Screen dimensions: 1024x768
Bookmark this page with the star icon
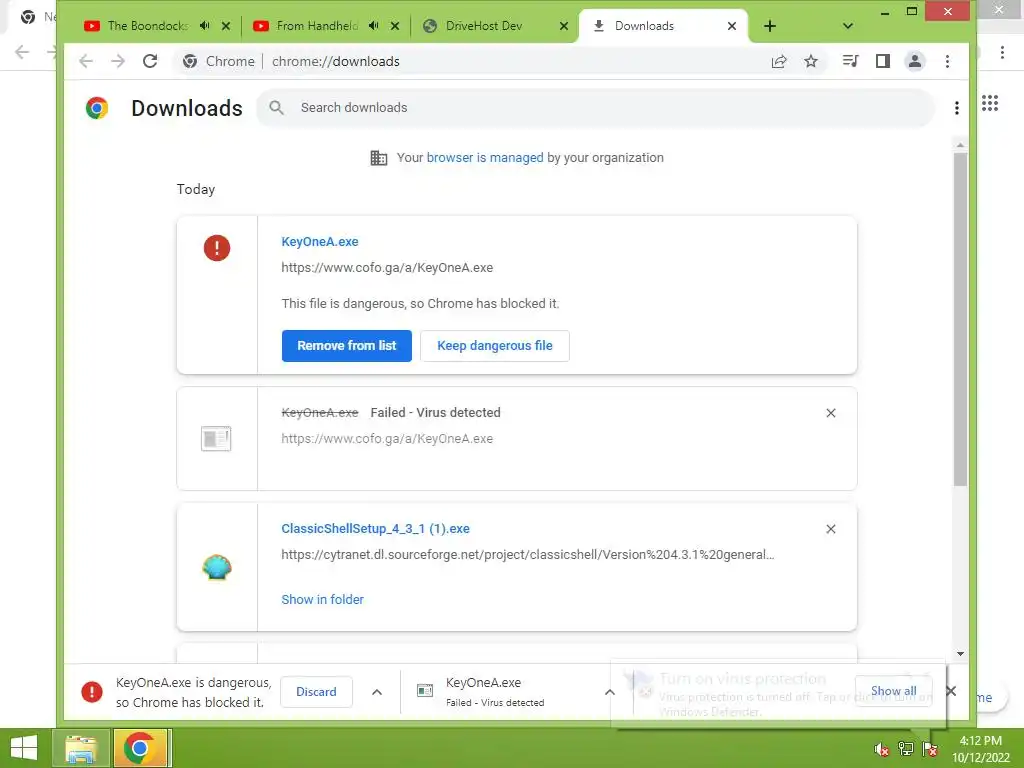coord(810,61)
